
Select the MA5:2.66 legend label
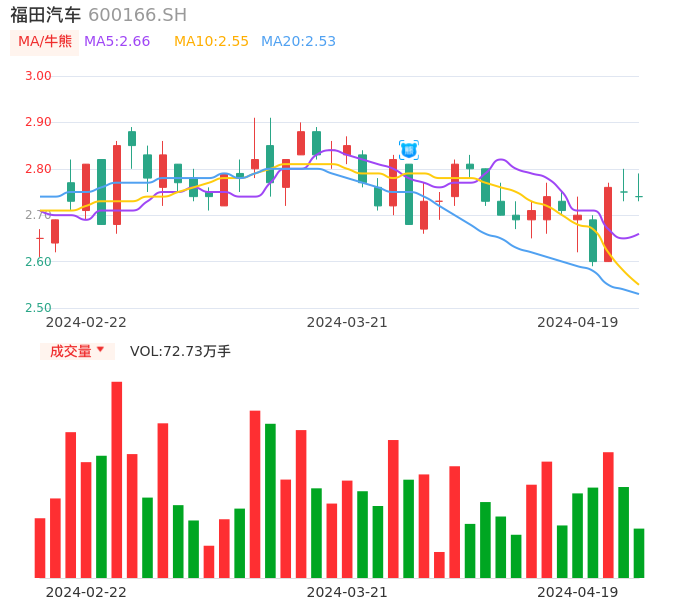click(117, 42)
